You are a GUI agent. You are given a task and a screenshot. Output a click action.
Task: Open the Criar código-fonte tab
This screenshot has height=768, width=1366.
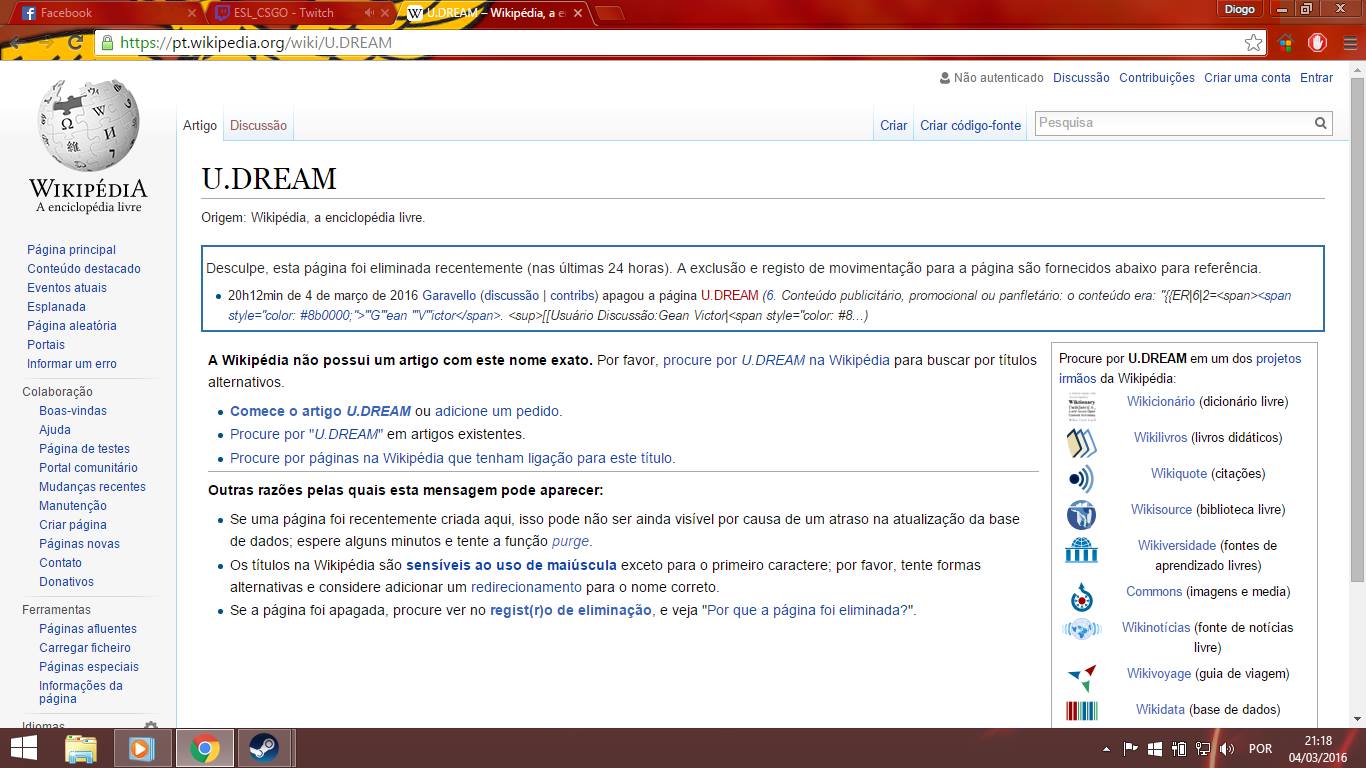point(970,126)
